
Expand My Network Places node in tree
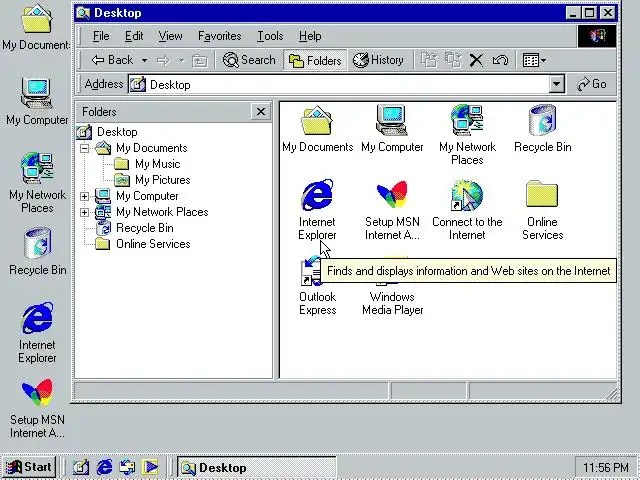pos(84,212)
